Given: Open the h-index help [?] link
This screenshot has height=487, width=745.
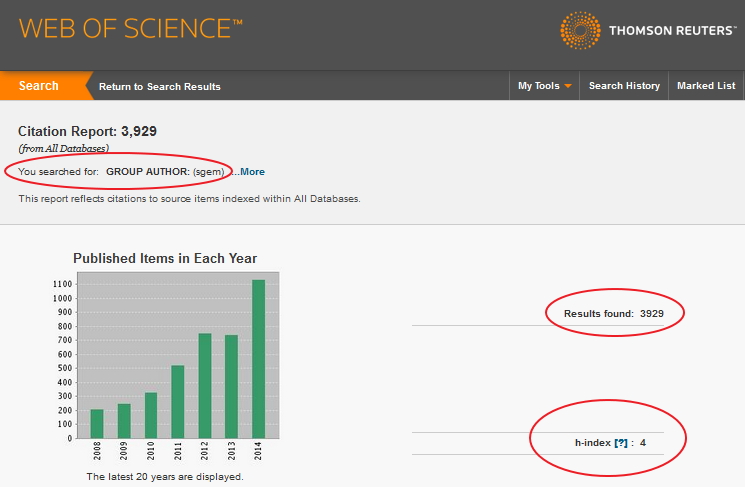Looking at the screenshot, I should click(621, 443).
